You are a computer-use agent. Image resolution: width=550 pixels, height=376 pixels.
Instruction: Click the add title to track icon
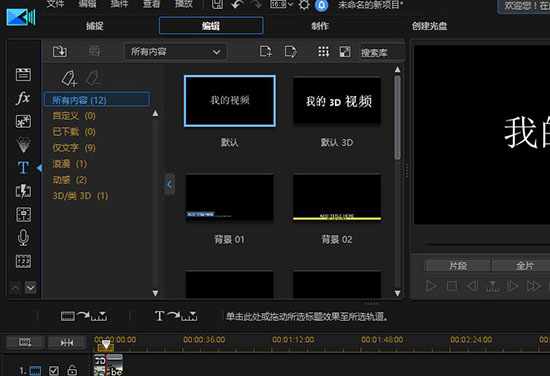[176, 316]
